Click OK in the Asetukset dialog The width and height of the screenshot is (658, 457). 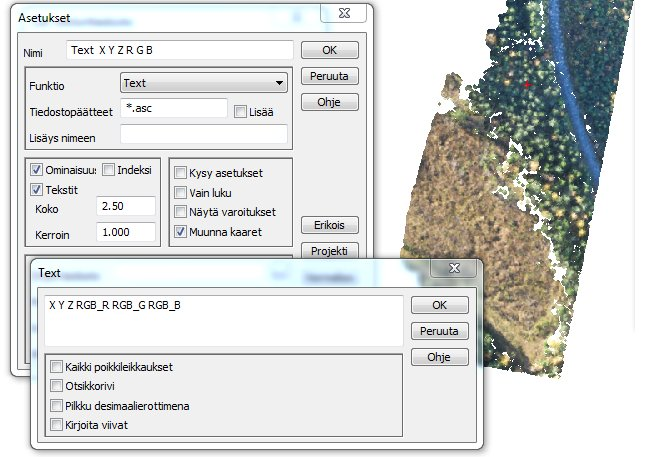point(330,50)
